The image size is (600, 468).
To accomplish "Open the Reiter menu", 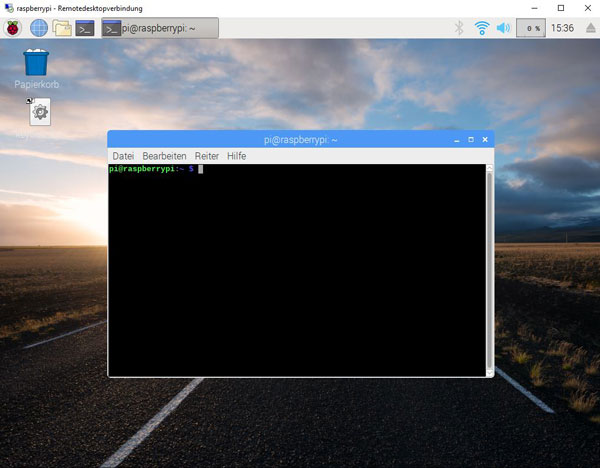I will pos(207,156).
